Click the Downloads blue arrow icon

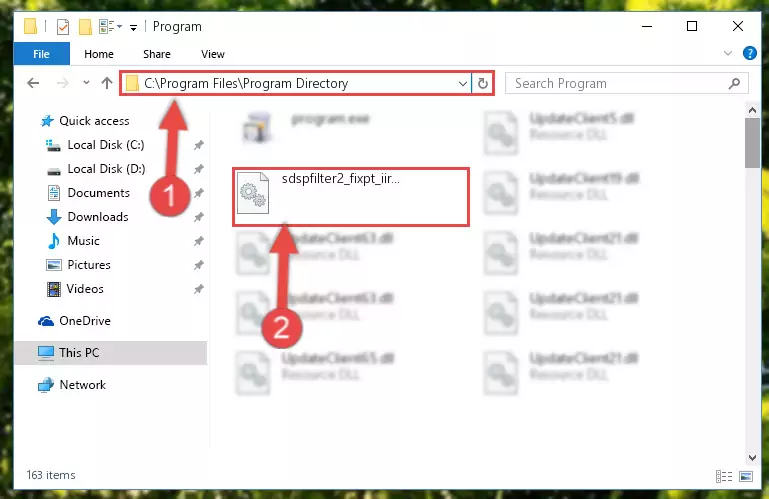(x=53, y=217)
